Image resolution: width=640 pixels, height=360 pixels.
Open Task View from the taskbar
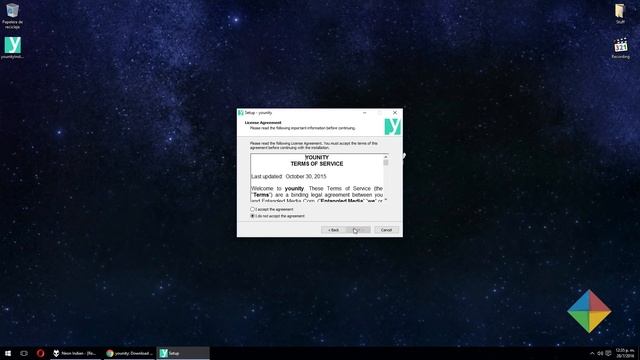coord(24,353)
